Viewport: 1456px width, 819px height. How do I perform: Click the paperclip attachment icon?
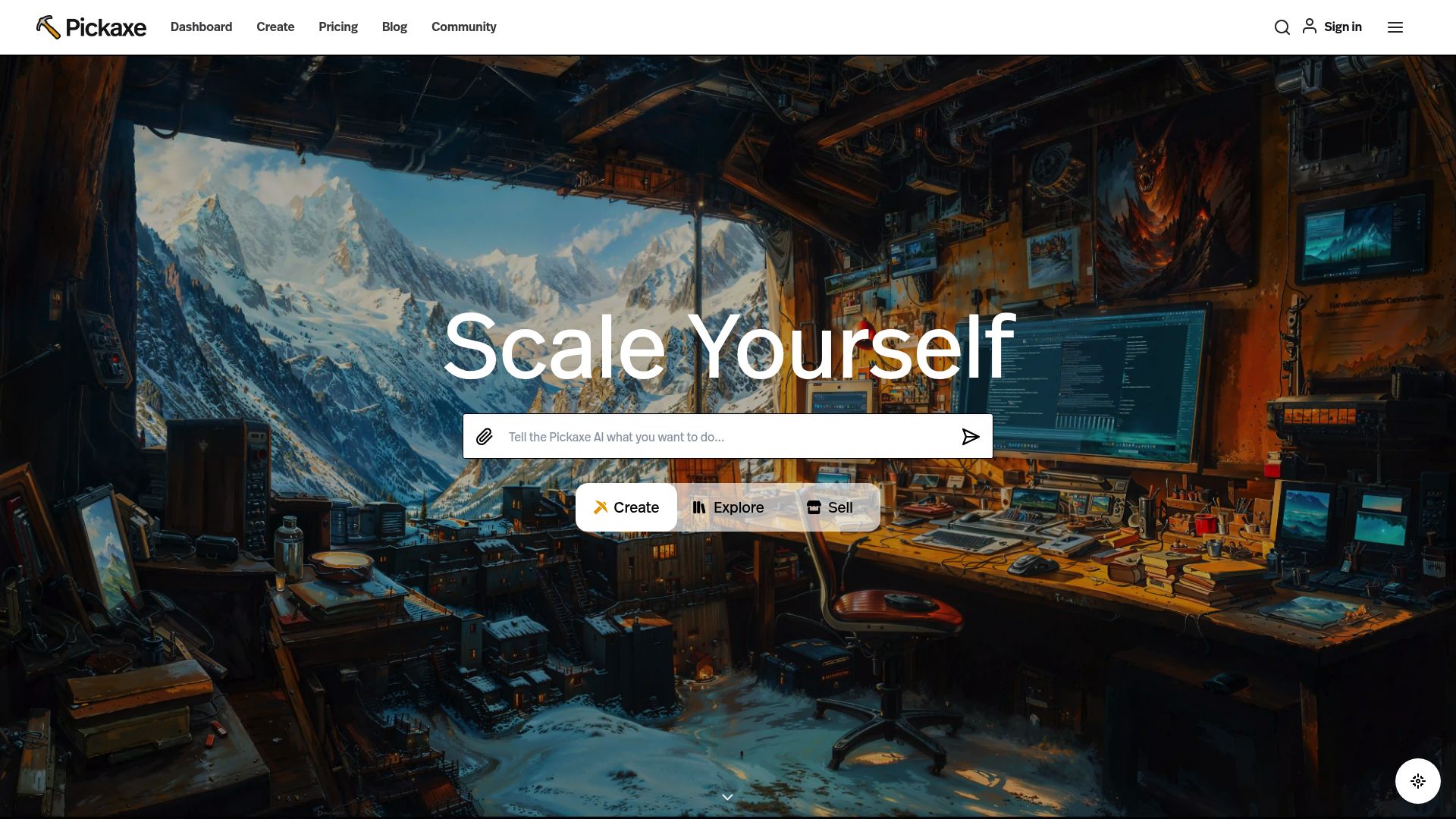click(485, 437)
